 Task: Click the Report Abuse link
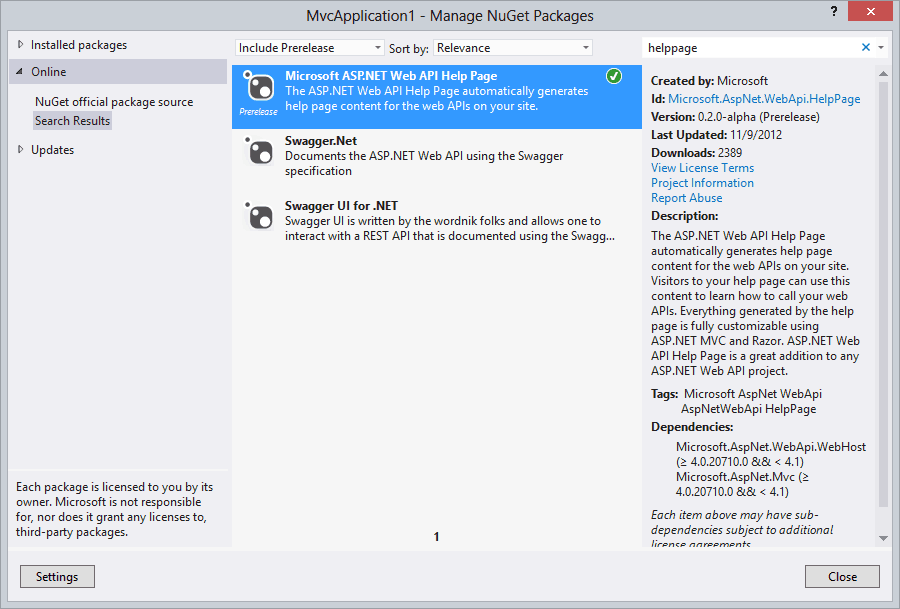(x=686, y=197)
